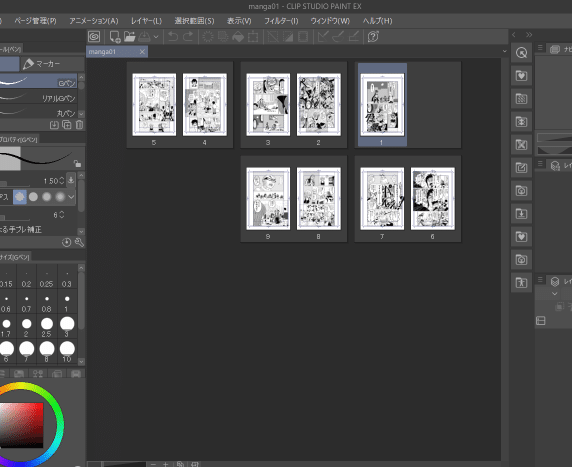Viewport: 572px width, 467px height.
Task: Select the リアルGペン sub tool
Action: pos(38,96)
